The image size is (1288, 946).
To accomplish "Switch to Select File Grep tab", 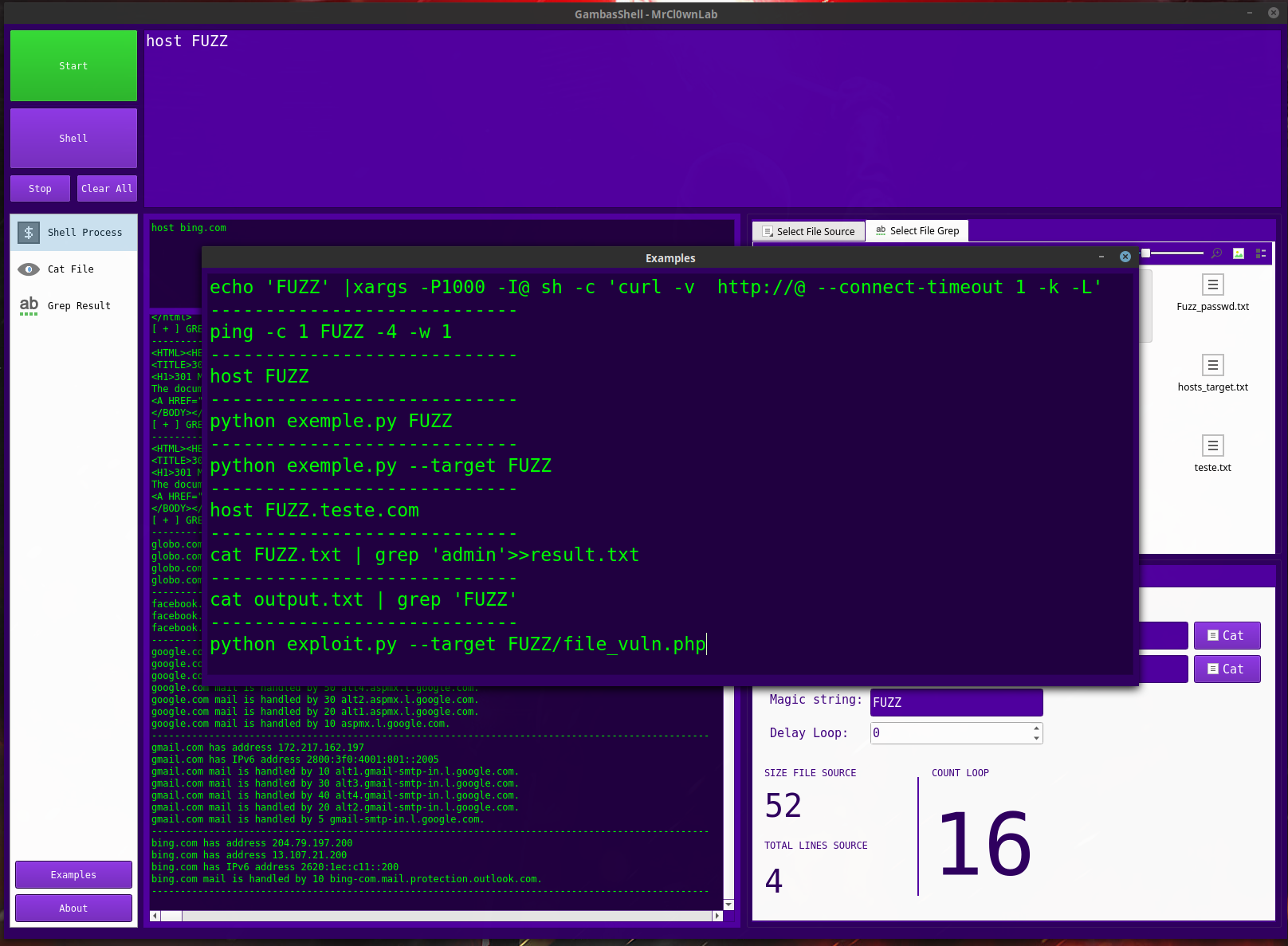I will pyautogui.click(x=917, y=230).
